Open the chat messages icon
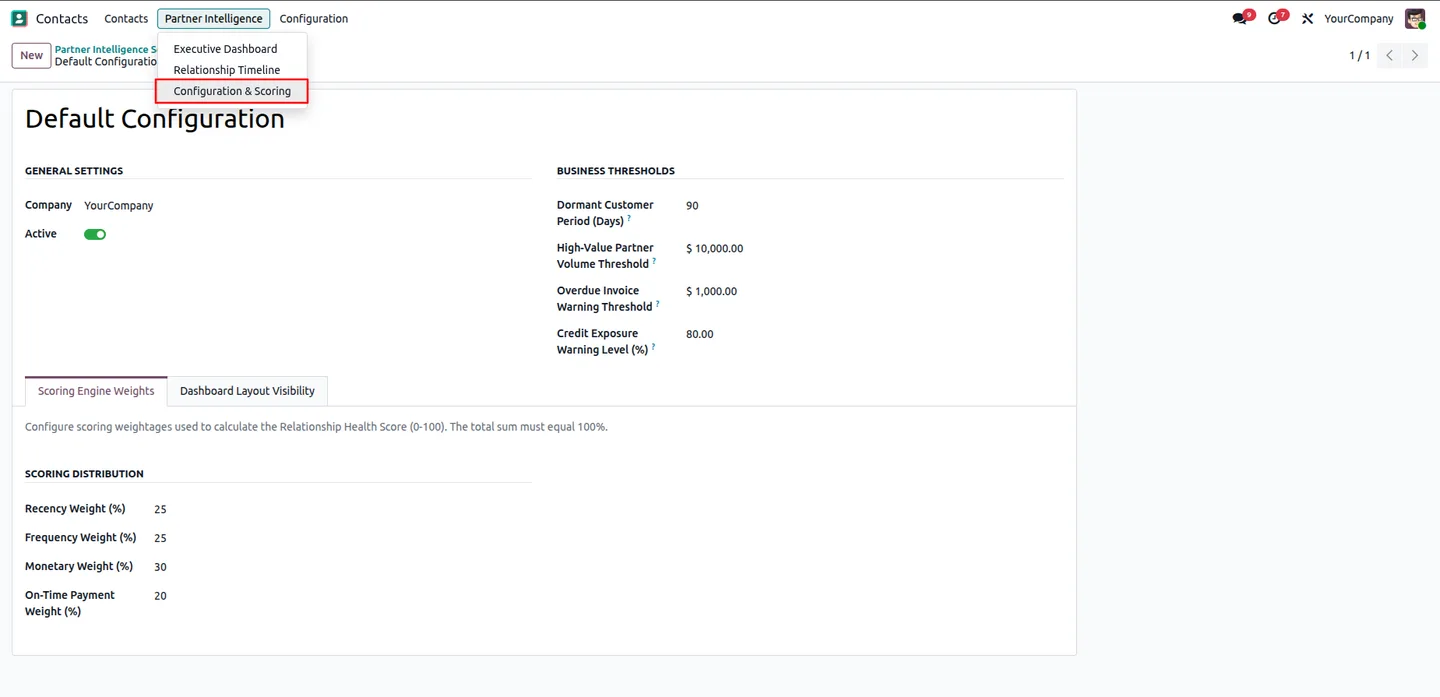 [1242, 18]
